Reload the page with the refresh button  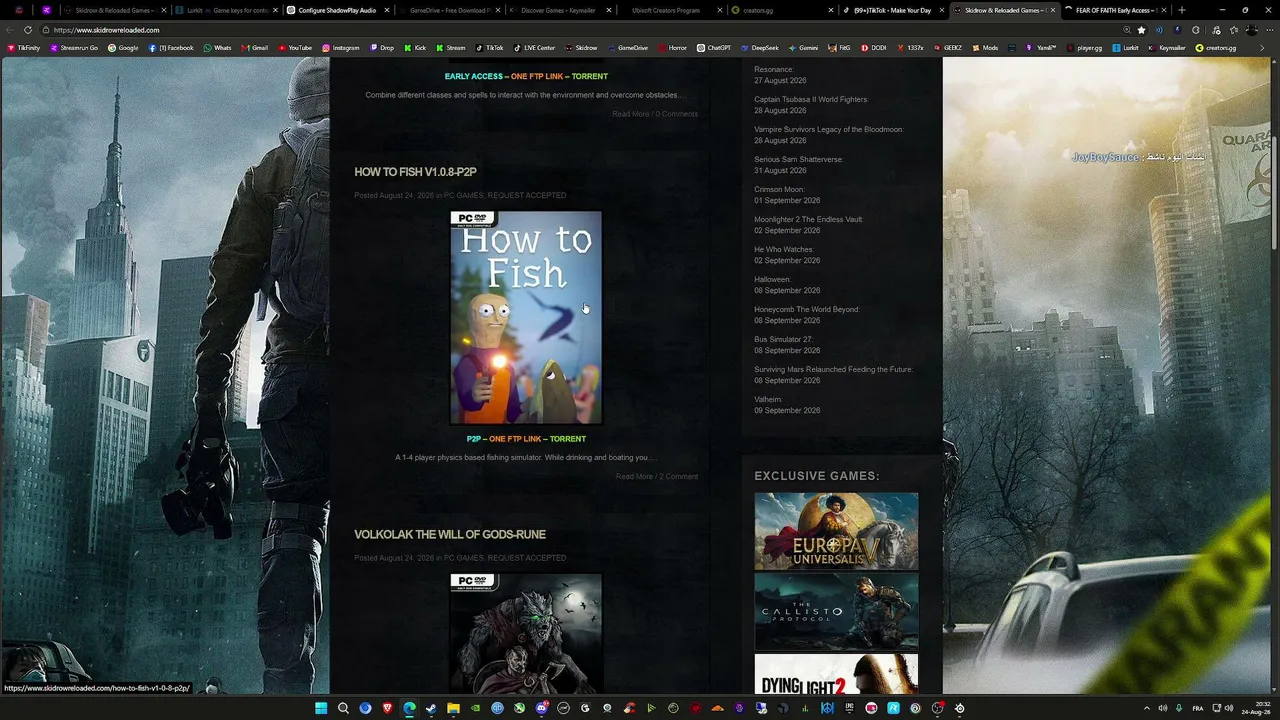tap(28, 30)
